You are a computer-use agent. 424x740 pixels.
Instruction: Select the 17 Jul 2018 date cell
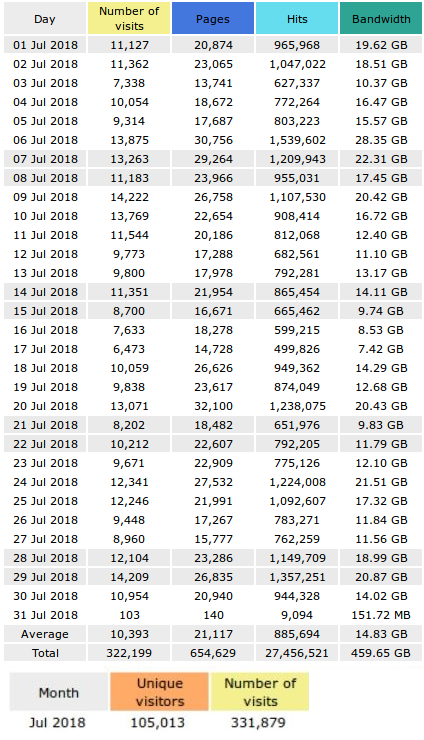tap(45, 349)
